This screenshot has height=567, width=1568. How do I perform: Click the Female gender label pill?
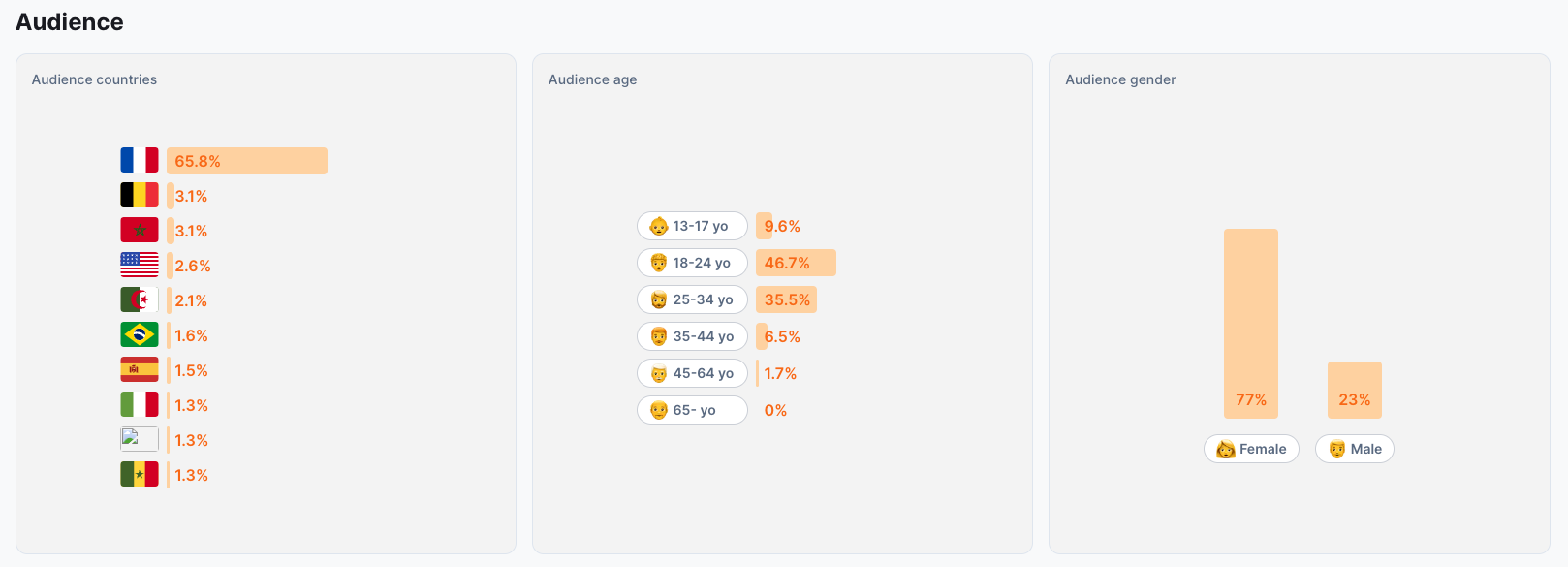pos(1251,449)
